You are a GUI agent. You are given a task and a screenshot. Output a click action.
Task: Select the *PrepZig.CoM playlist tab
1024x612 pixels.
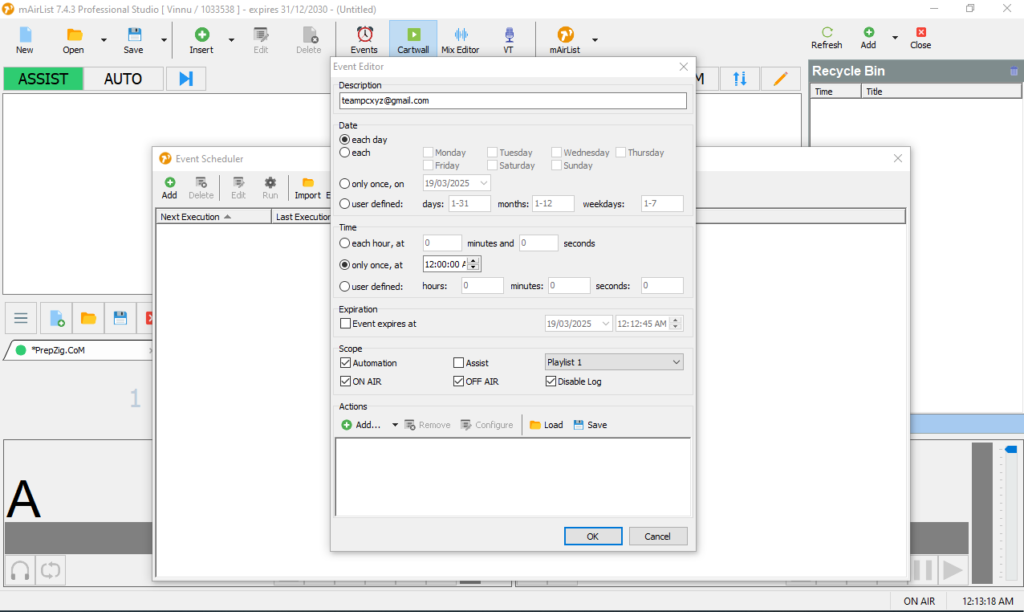point(78,350)
